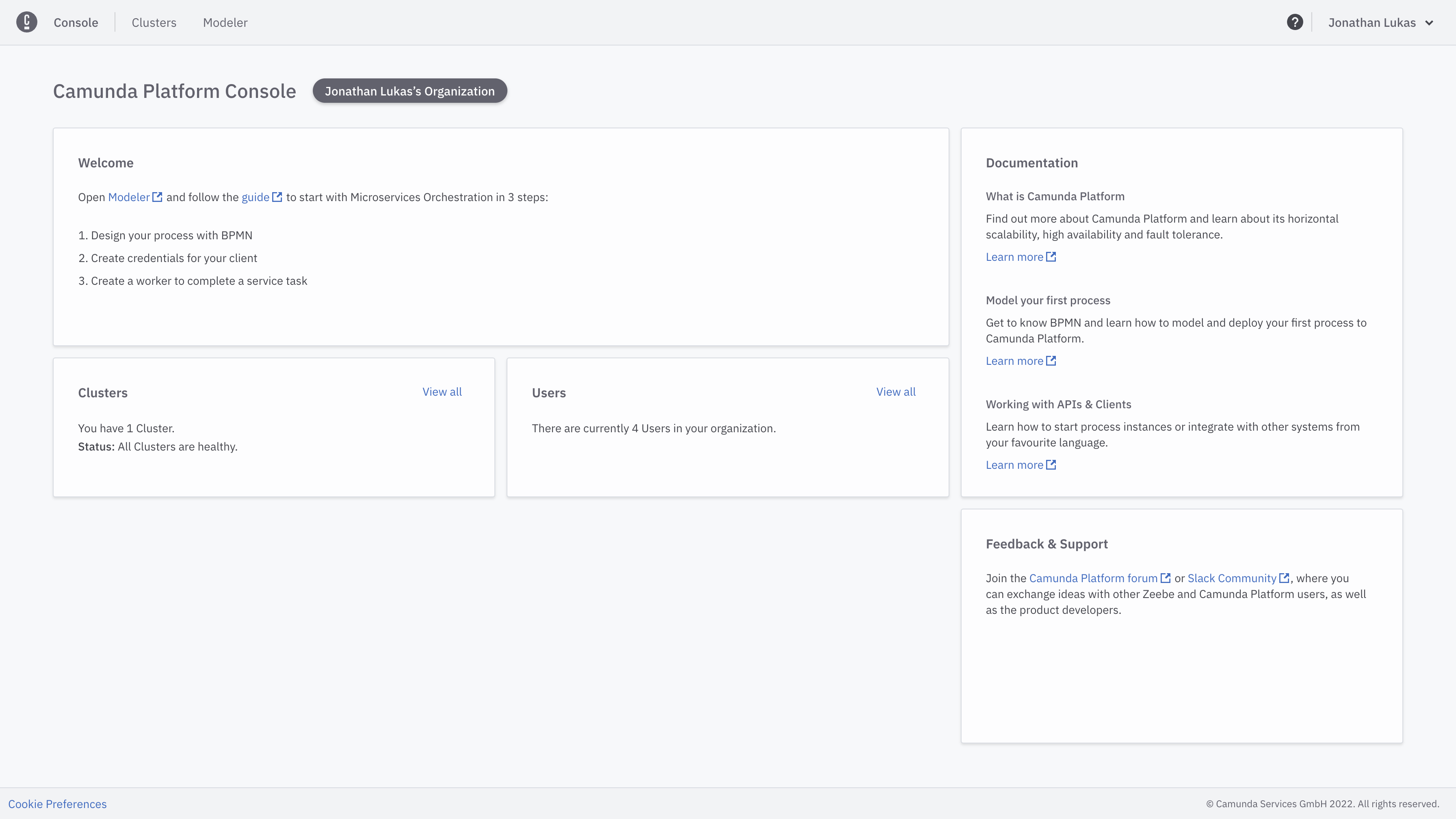The height and width of the screenshot is (819, 1456).
Task: Open the Modeler link in Welcome text
Action: (129, 197)
